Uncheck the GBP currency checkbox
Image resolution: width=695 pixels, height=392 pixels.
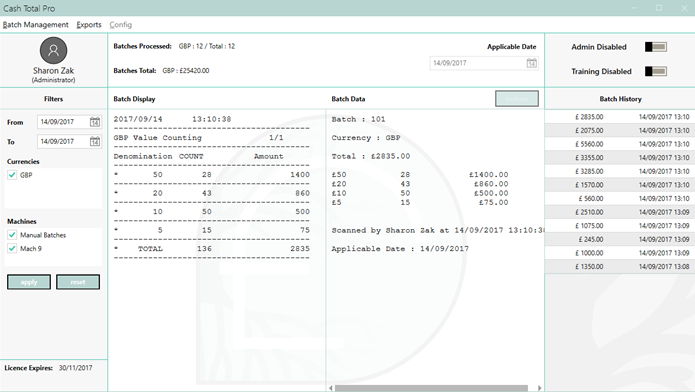(12, 175)
